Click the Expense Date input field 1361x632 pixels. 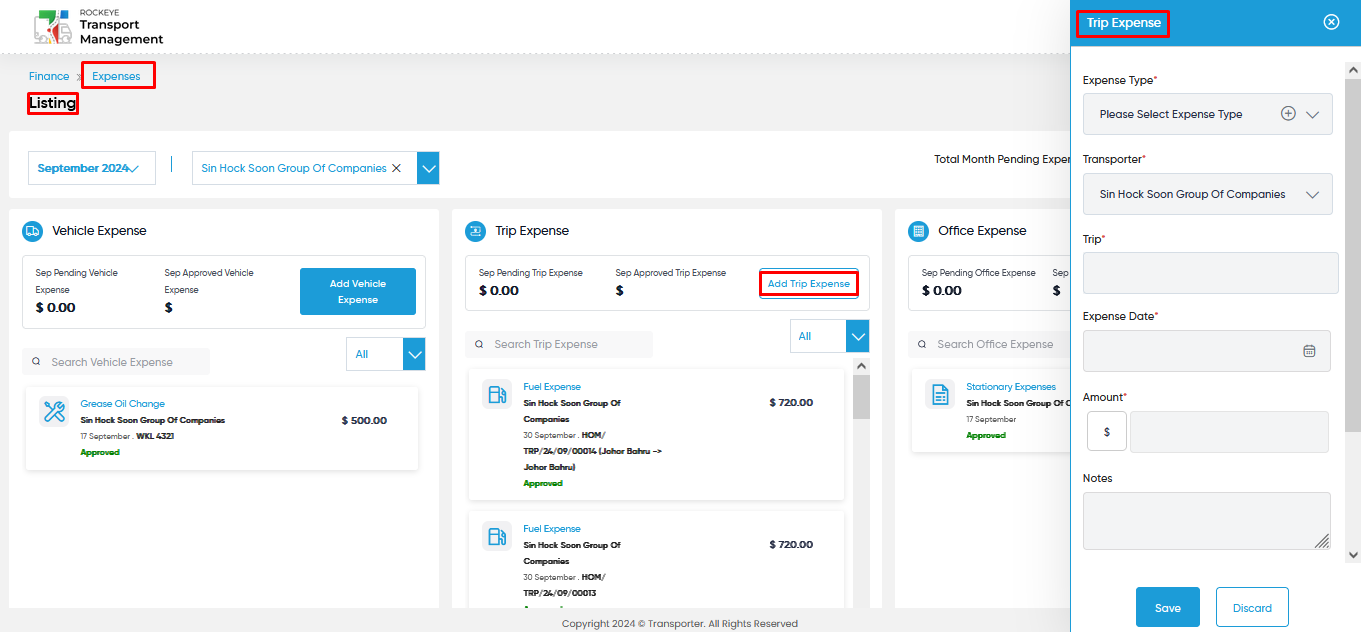(x=1207, y=351)
